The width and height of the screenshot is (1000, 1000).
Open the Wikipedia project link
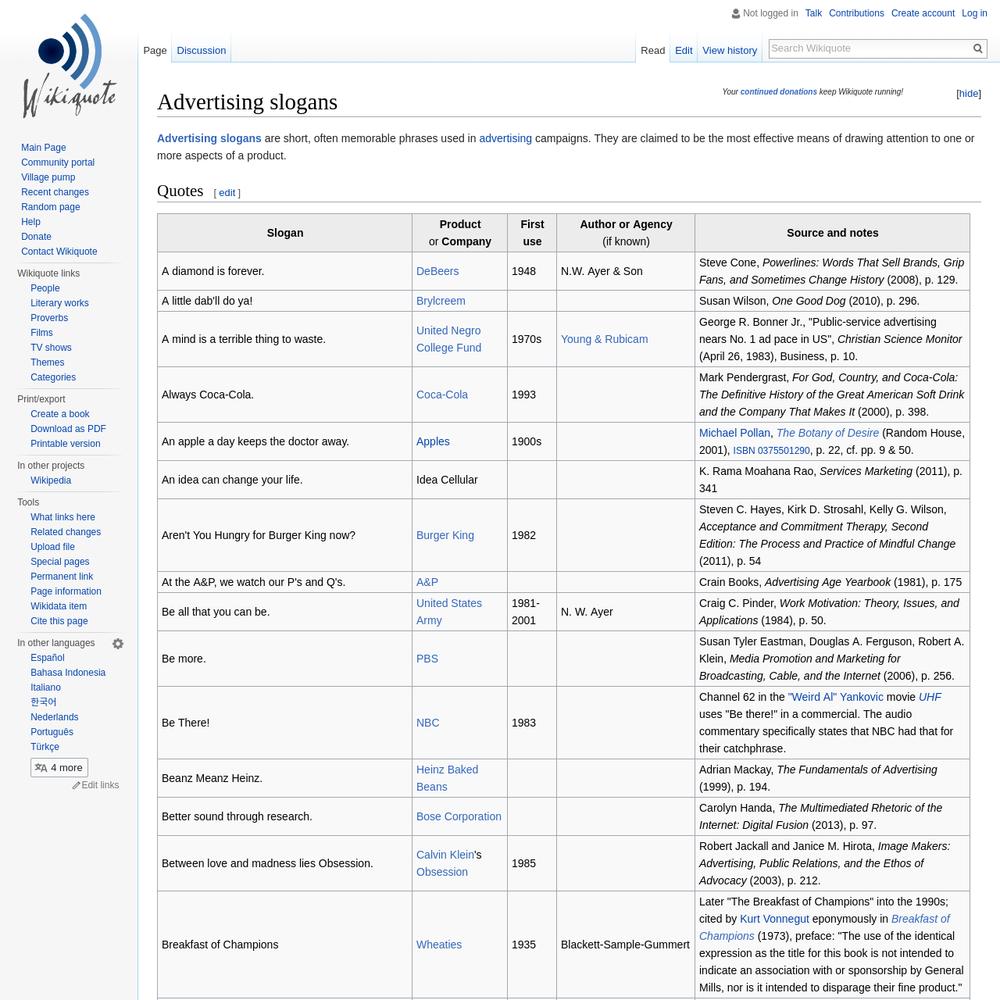tap(50, 480)
